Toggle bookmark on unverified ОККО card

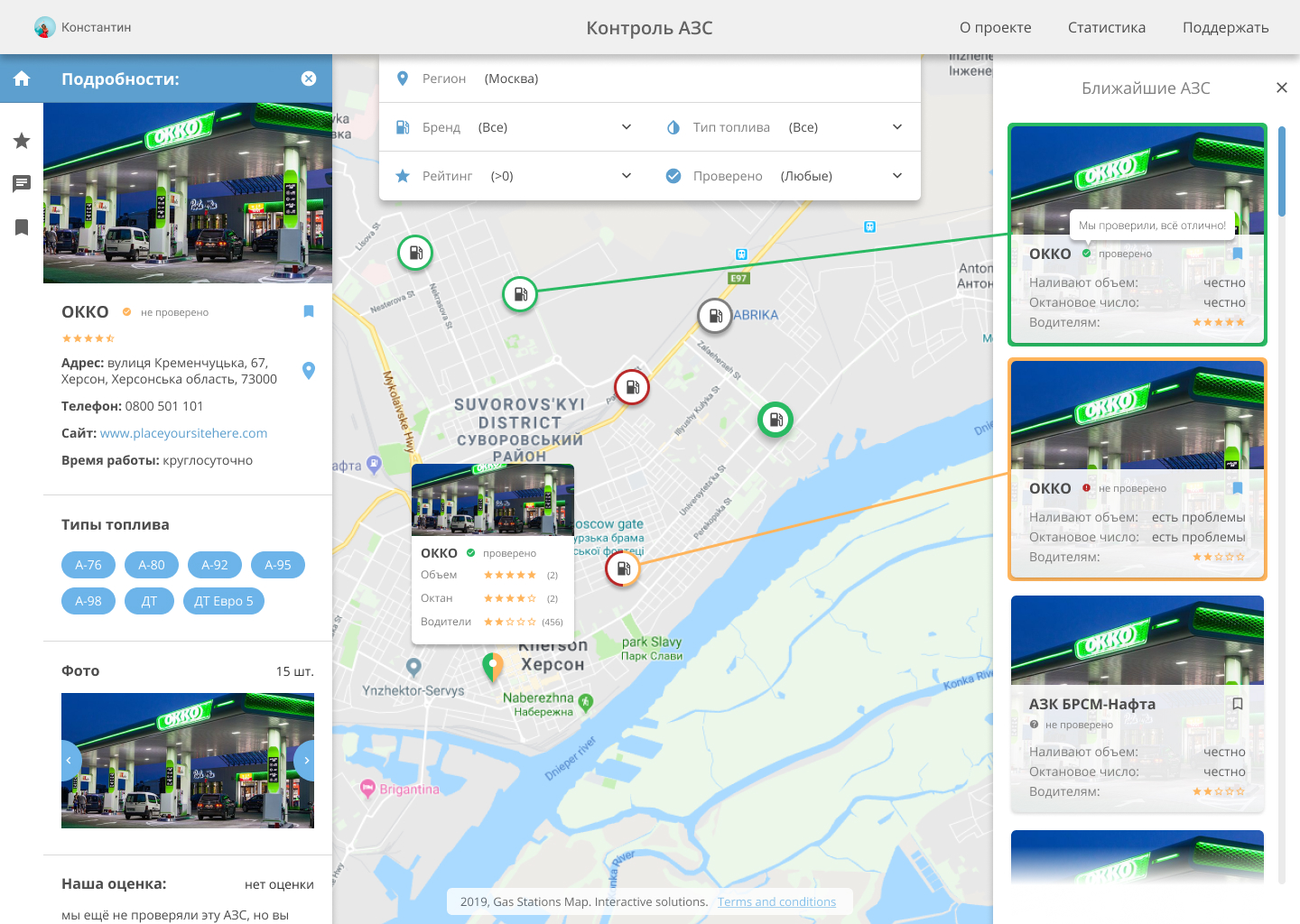(1238, 488)
